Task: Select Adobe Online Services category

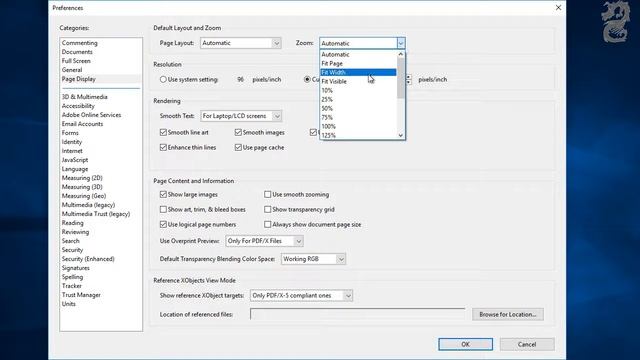Action: tap(91, 115)
